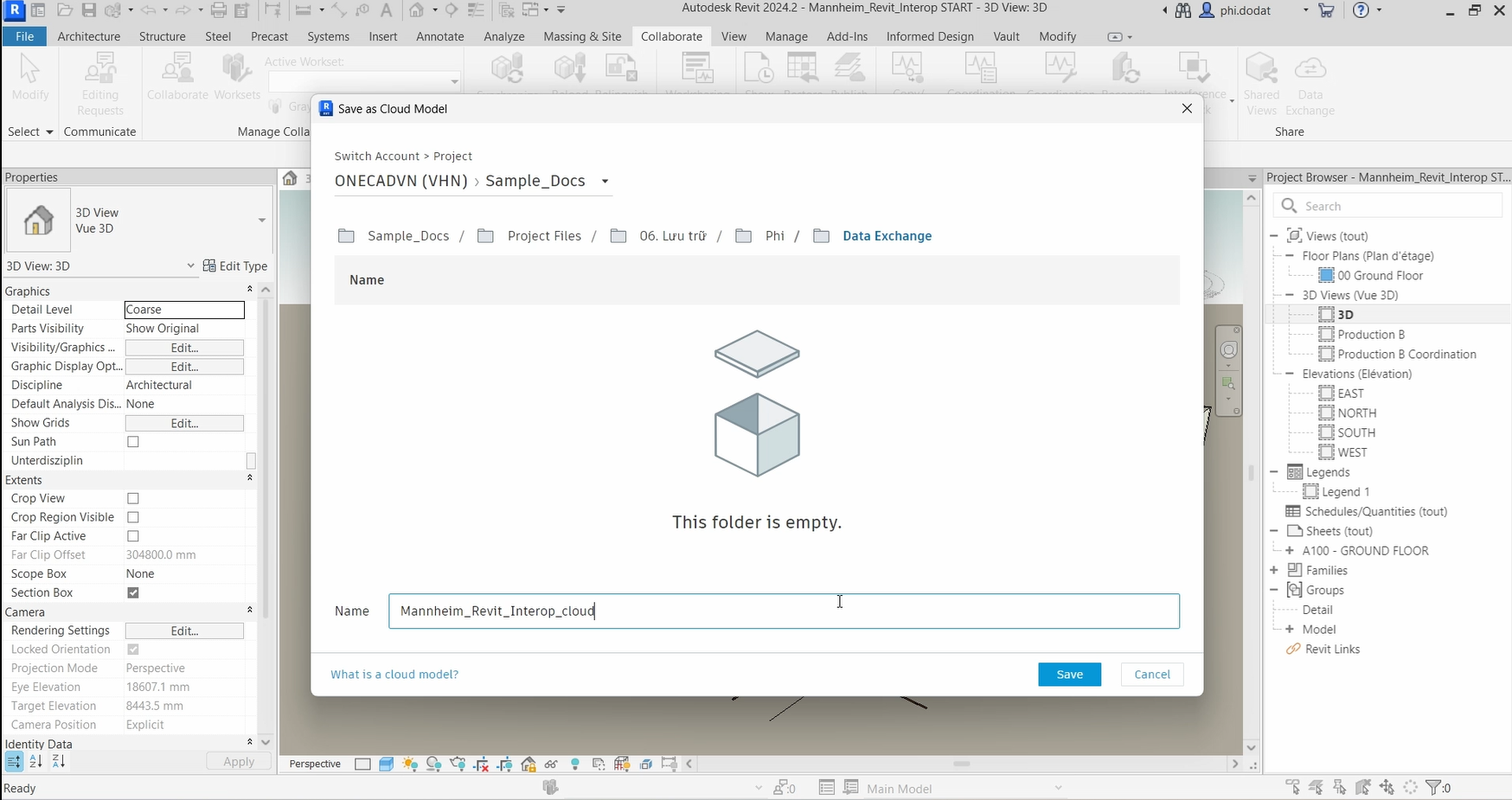Collapse the Graphics properties section
The height and width of the screenshot is (800, 1512).
pos(250,291)
